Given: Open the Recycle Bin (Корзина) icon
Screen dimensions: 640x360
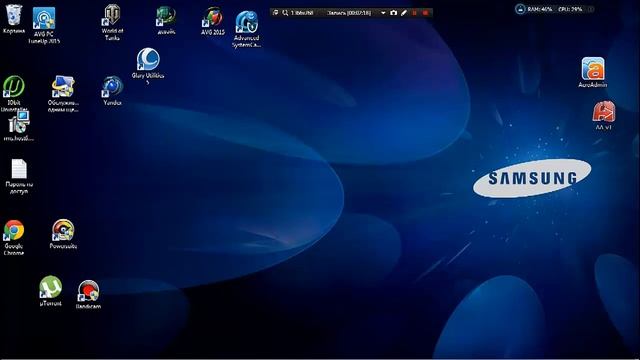Looking at the screenshot, I should pos(14,18).
